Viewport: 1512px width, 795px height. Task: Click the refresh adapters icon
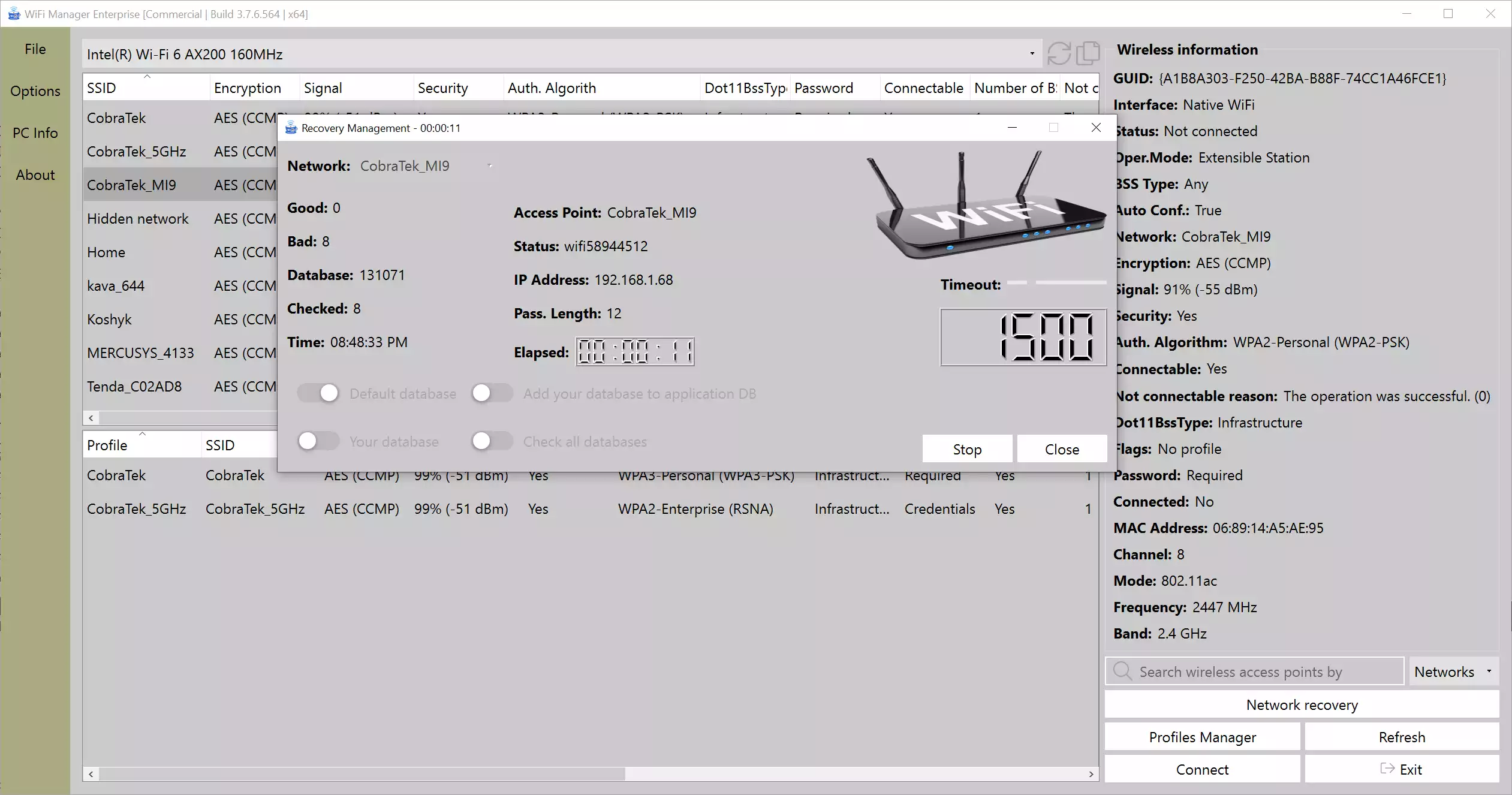(x=1059, y=53)
